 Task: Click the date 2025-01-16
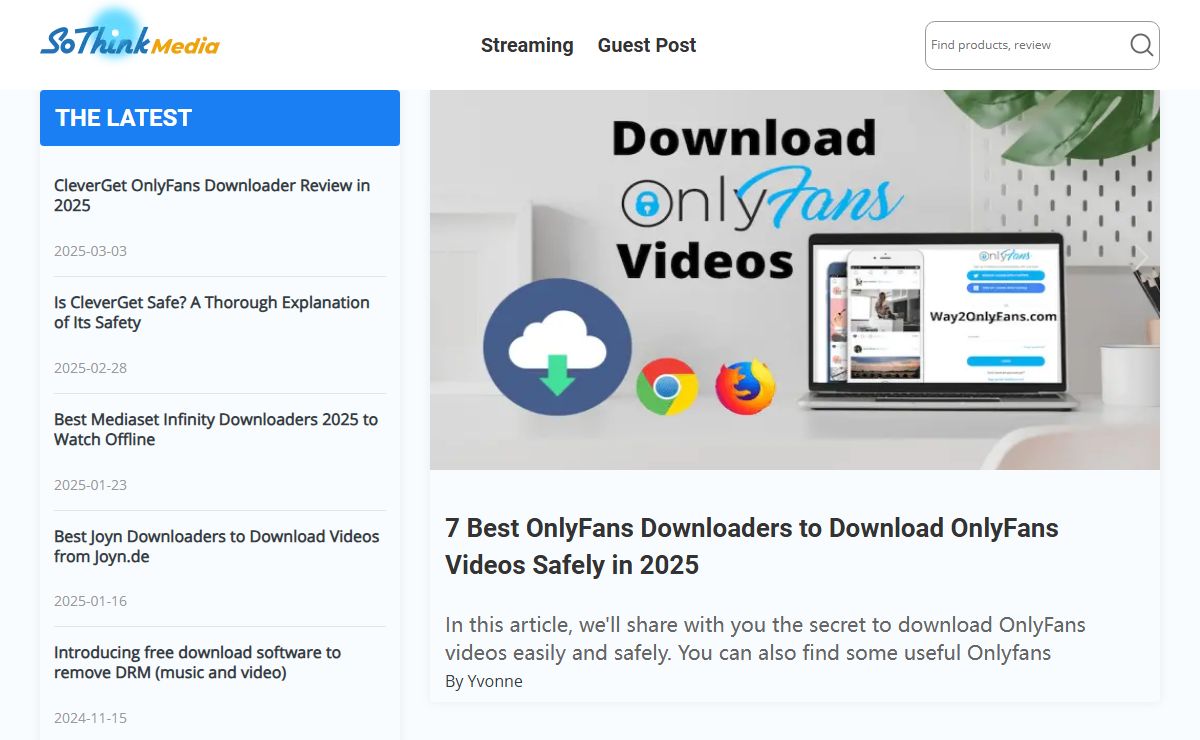[90, 601]
